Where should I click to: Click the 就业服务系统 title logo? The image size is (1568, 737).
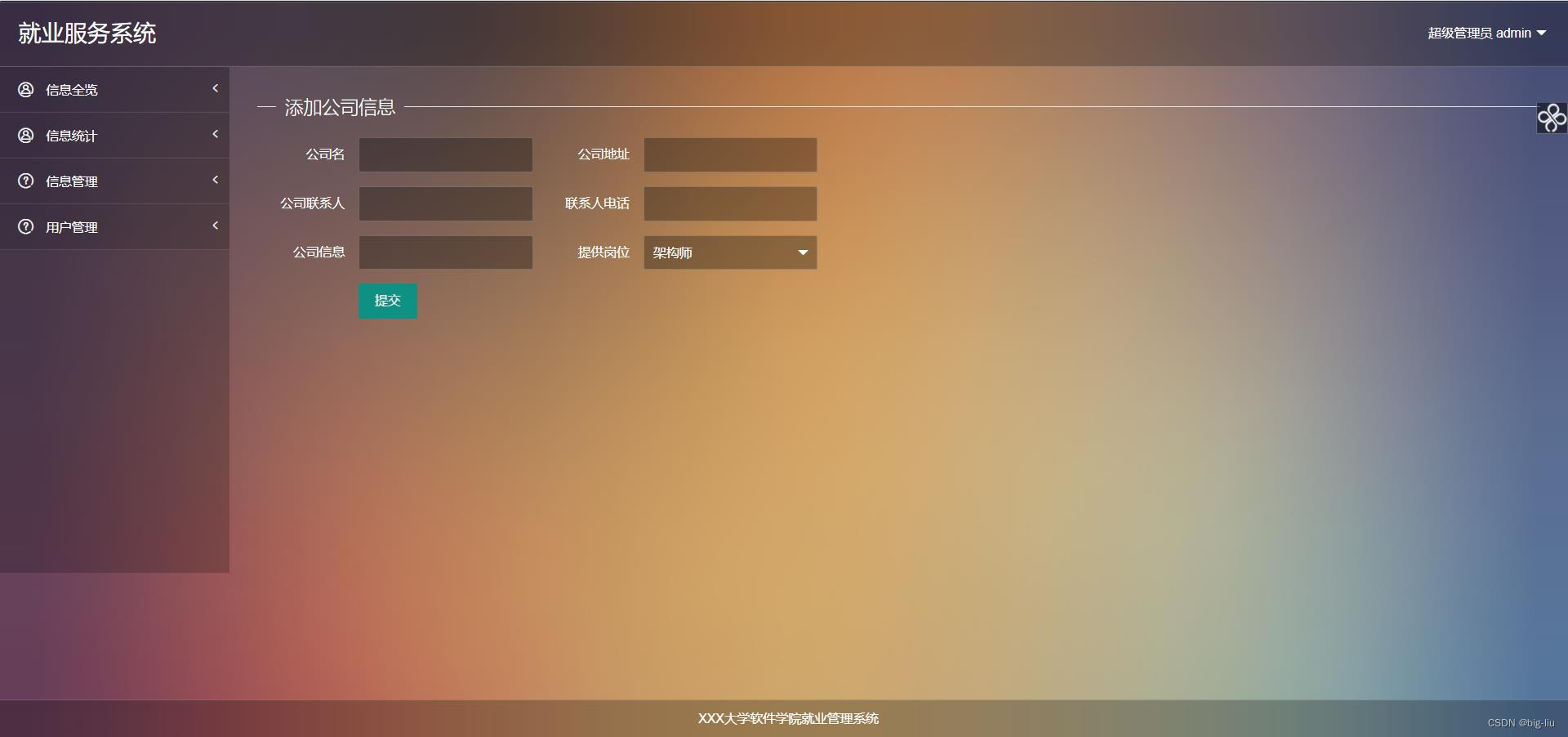tap(87, 33)
